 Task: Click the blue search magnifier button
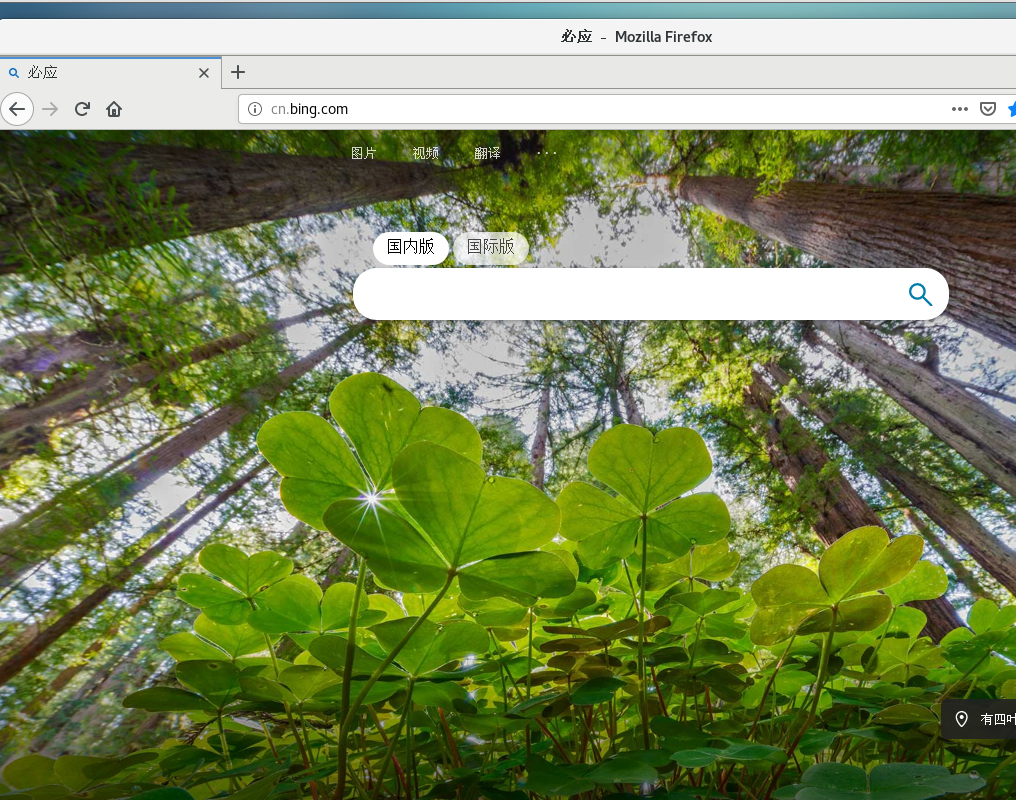click(x=920, y=294)
